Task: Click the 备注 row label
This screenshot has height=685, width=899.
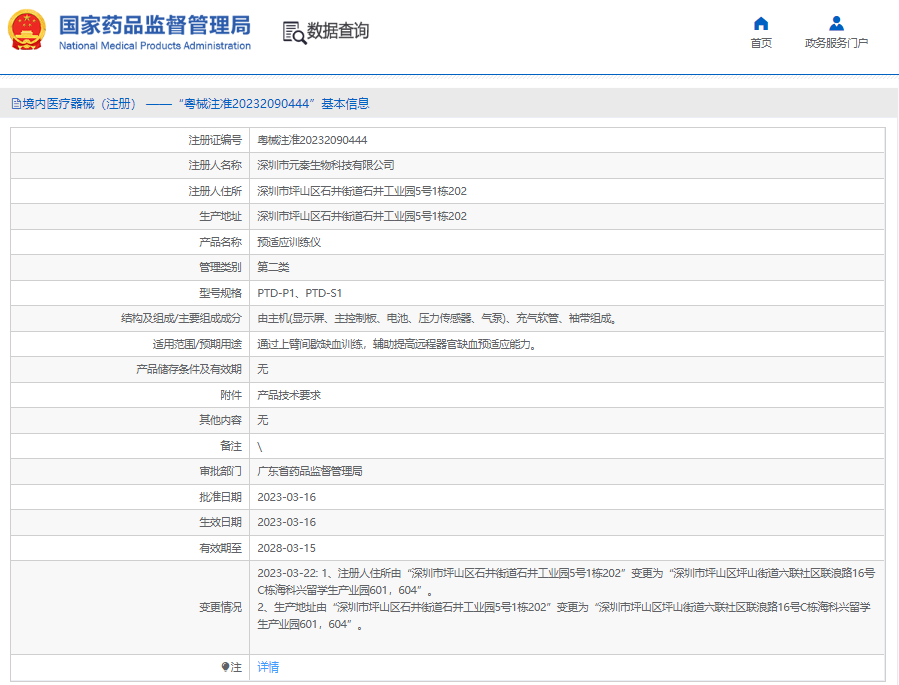Action: (x=231, y=446)
